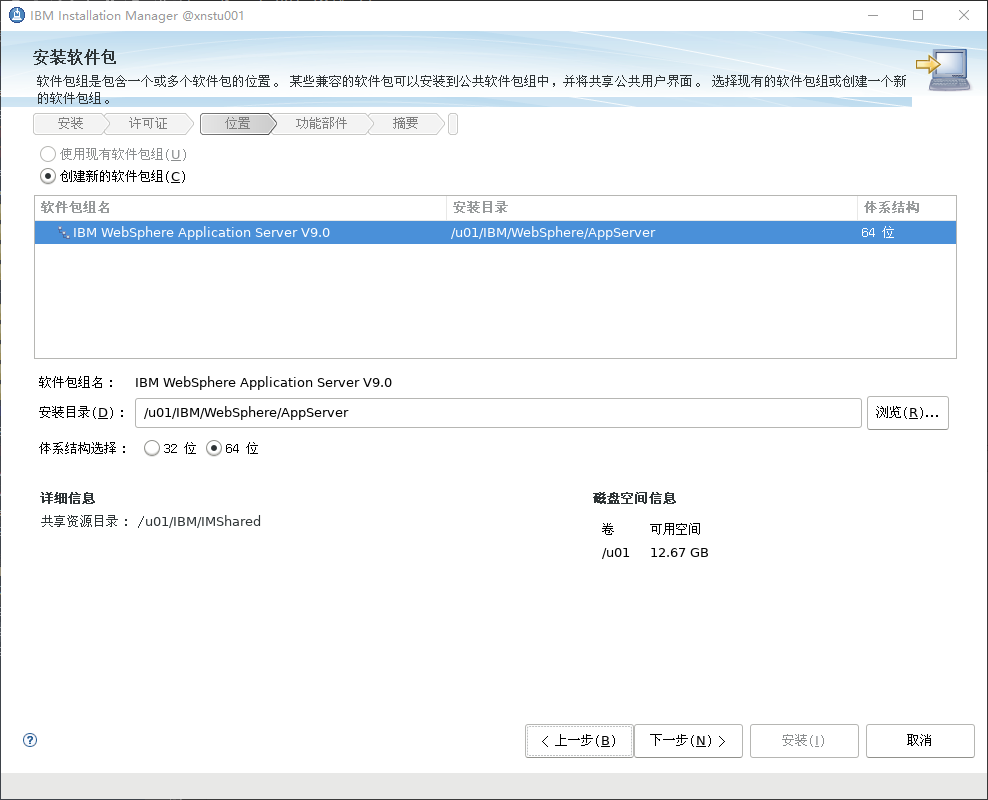988x800 pixels.
Task: Go to the 安装 wizard step
Action: (71, 123)
